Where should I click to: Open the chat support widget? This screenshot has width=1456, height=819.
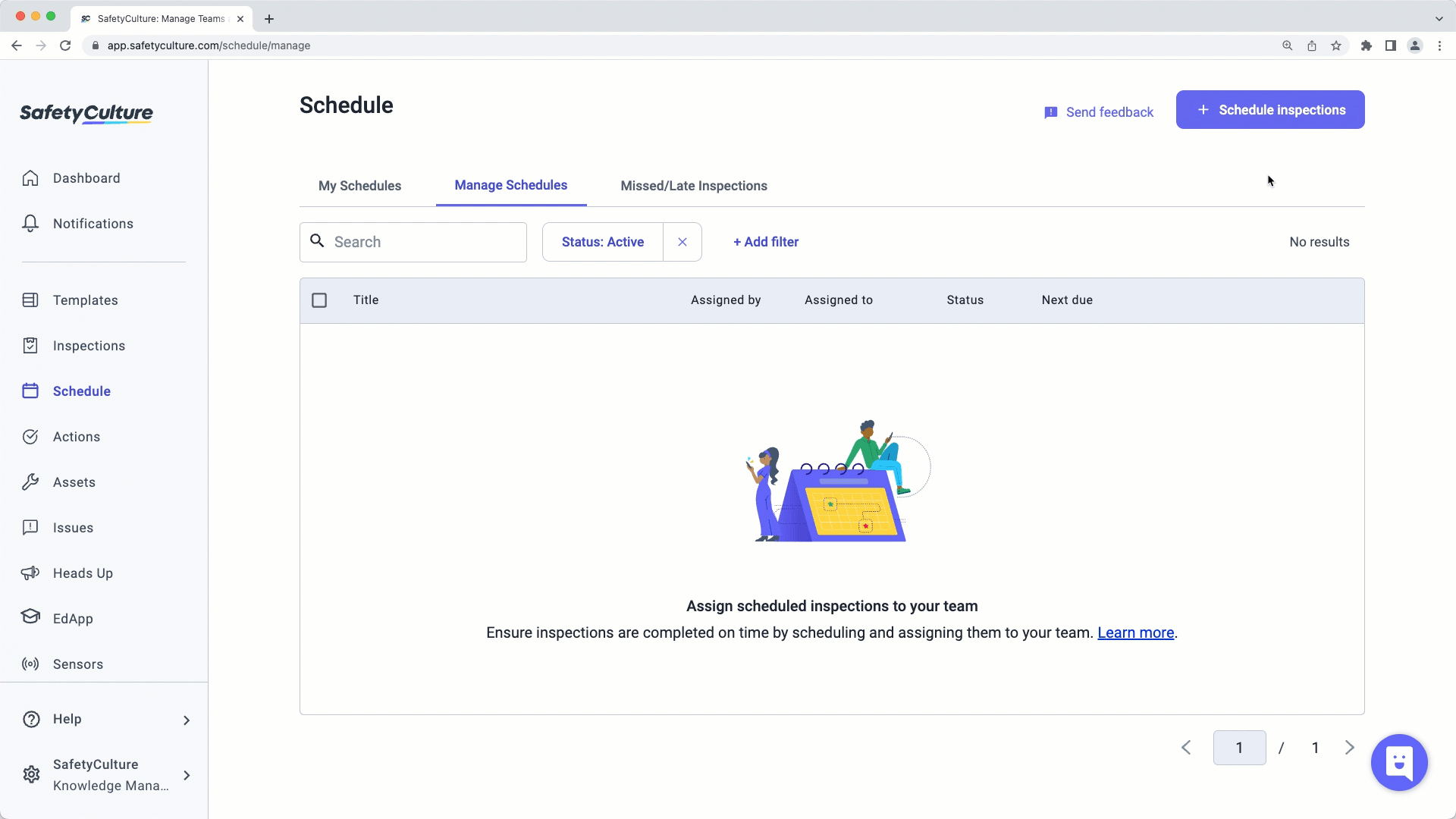click(1399, 762)
